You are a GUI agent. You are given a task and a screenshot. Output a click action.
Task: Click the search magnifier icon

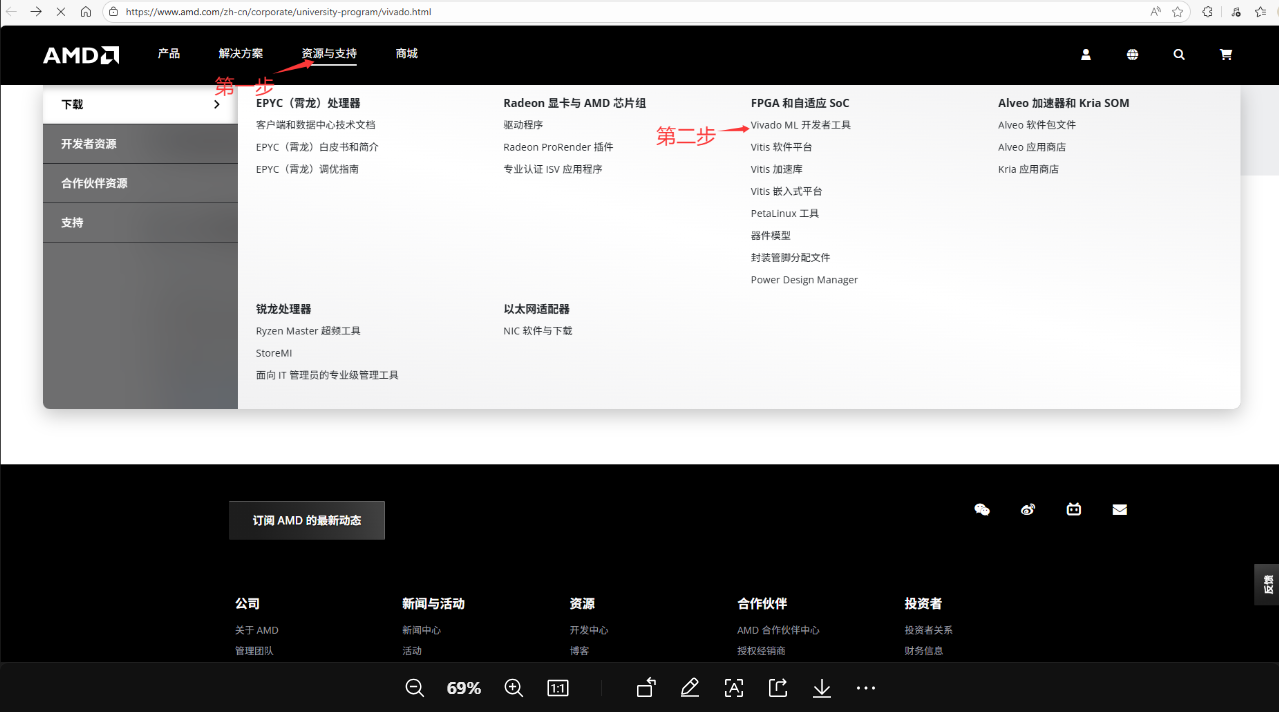[1179, 55]
